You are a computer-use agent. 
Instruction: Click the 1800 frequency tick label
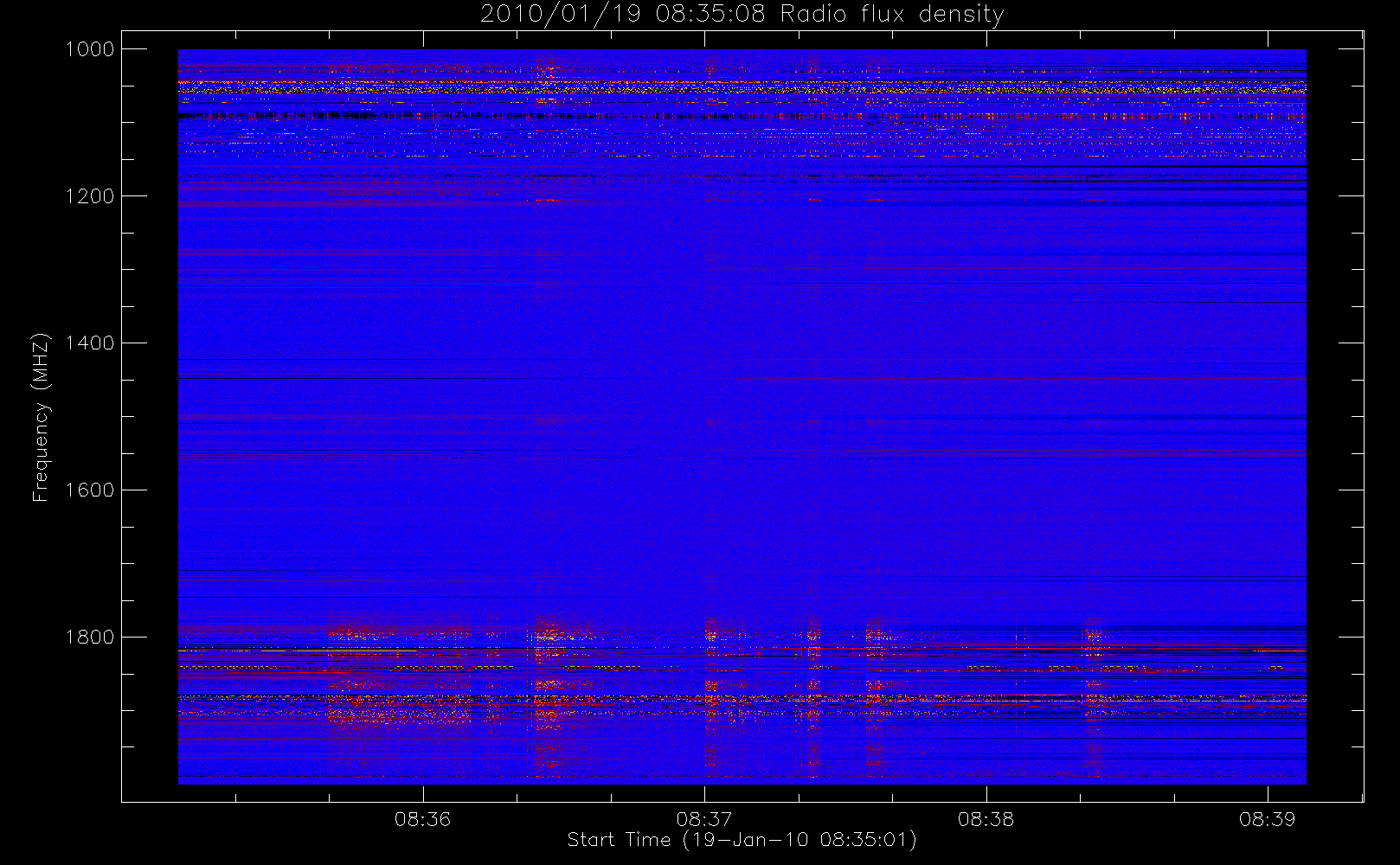point(90,638)
